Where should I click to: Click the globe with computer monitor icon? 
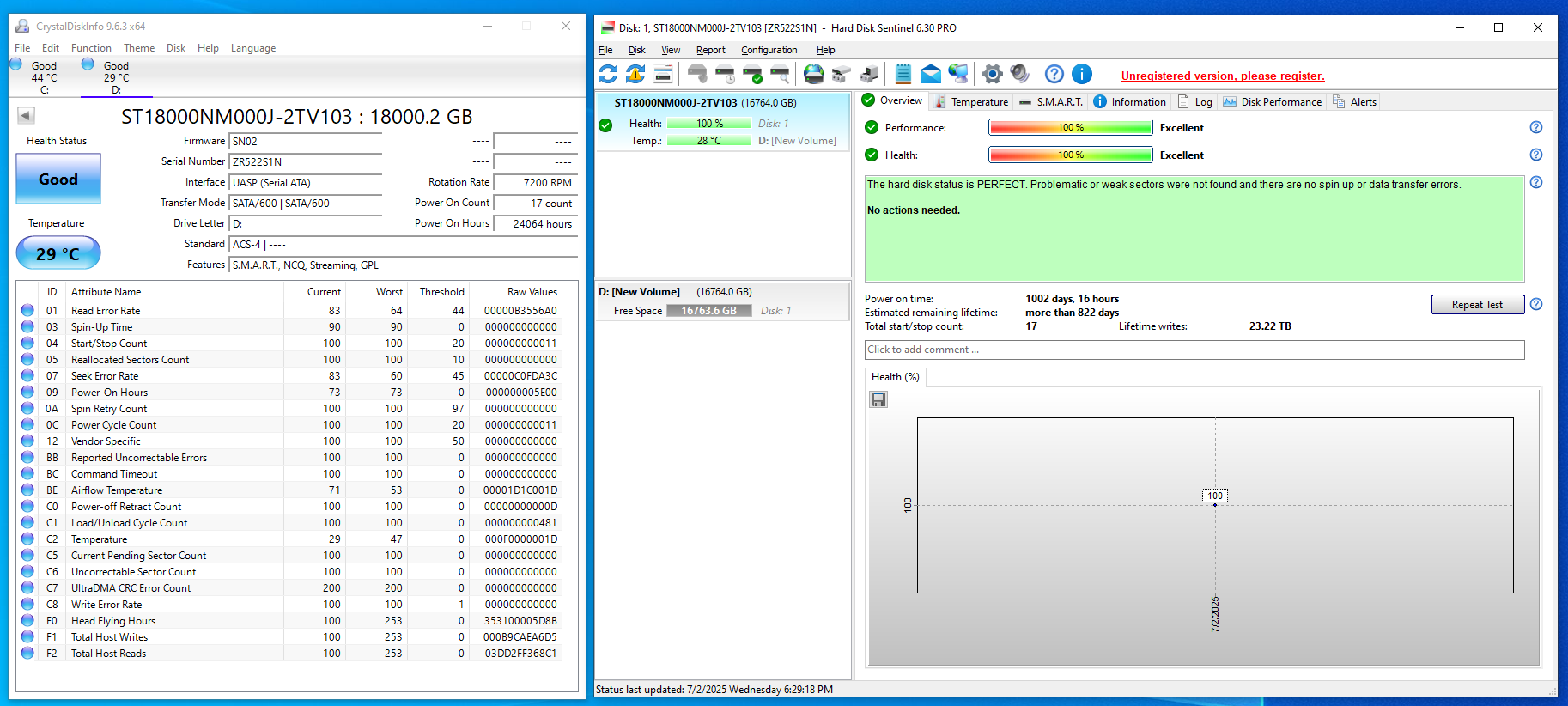[x=958, y=74]
